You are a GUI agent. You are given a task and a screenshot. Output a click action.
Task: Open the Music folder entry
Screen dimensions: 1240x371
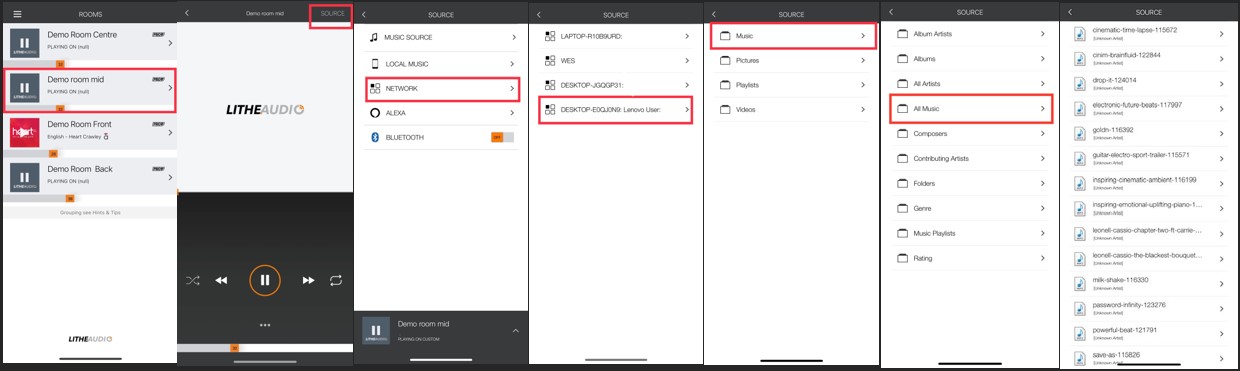tap(793, 36)
